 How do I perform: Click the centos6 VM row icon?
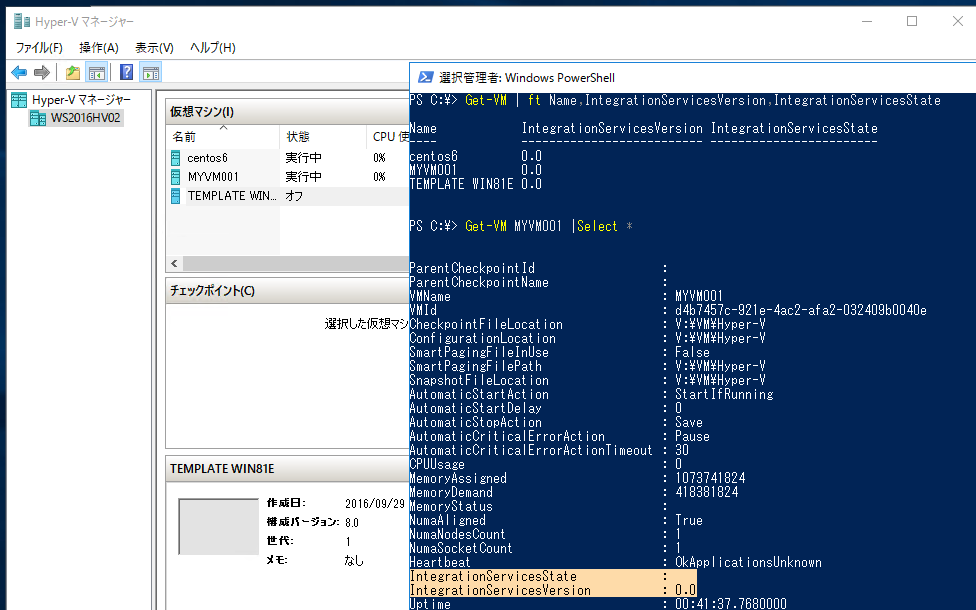[176, 158]
